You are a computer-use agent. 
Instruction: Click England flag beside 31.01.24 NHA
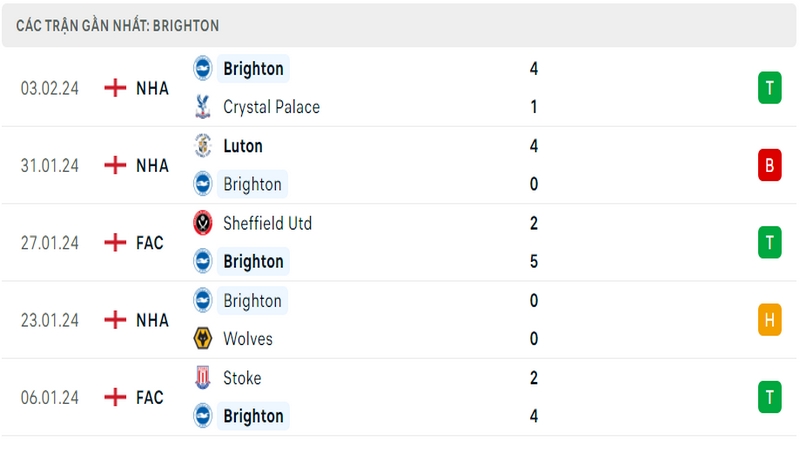115,165
